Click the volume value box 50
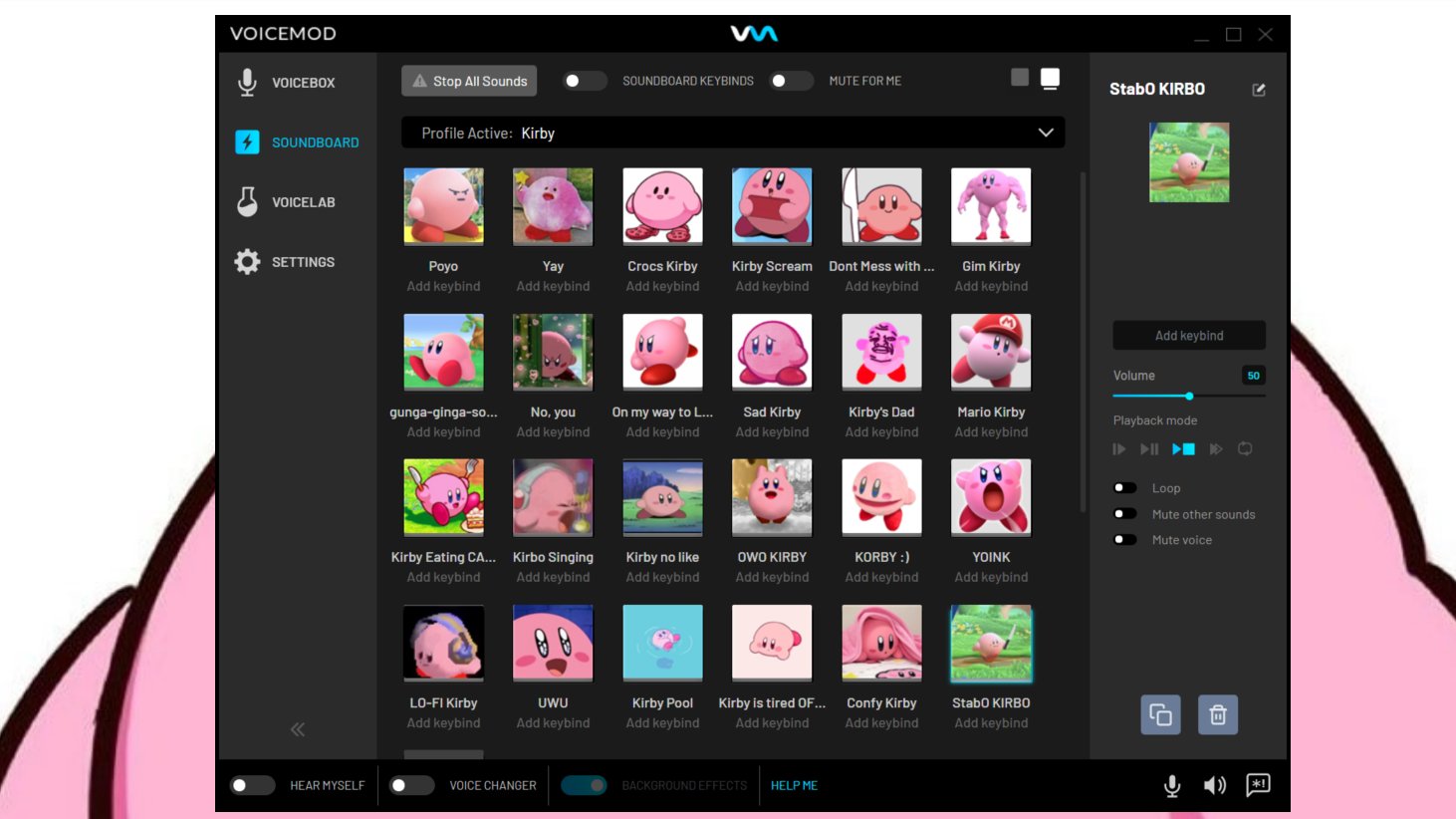The height and width of the screenshot is (819, 1456). click(x=1254, y=376)
